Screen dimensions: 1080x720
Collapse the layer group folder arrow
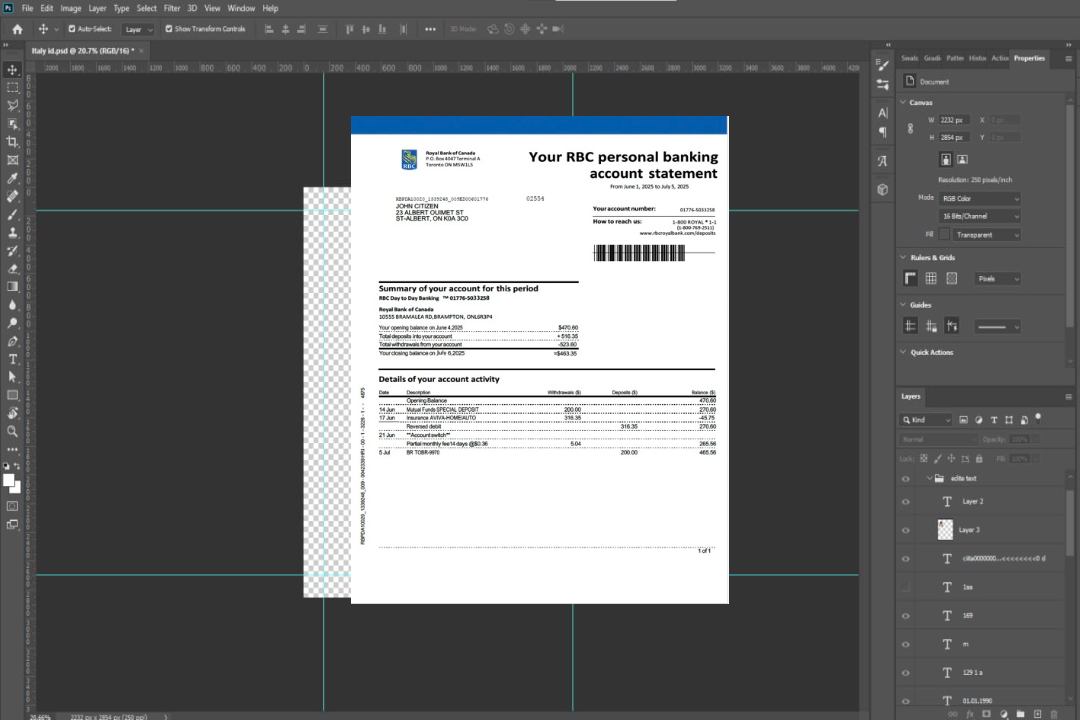point(928,478)
